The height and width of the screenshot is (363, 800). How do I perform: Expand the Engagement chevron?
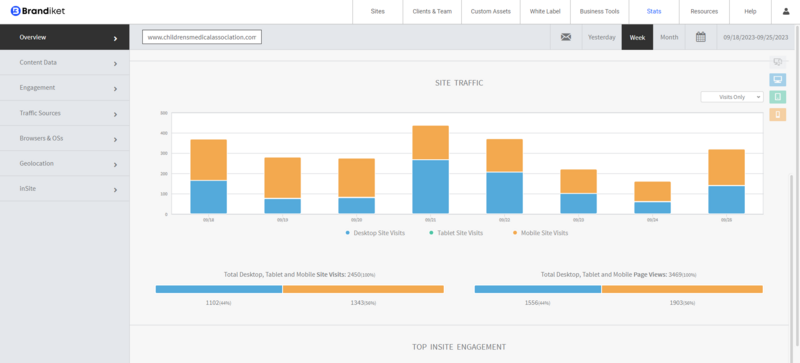[115, 89]
